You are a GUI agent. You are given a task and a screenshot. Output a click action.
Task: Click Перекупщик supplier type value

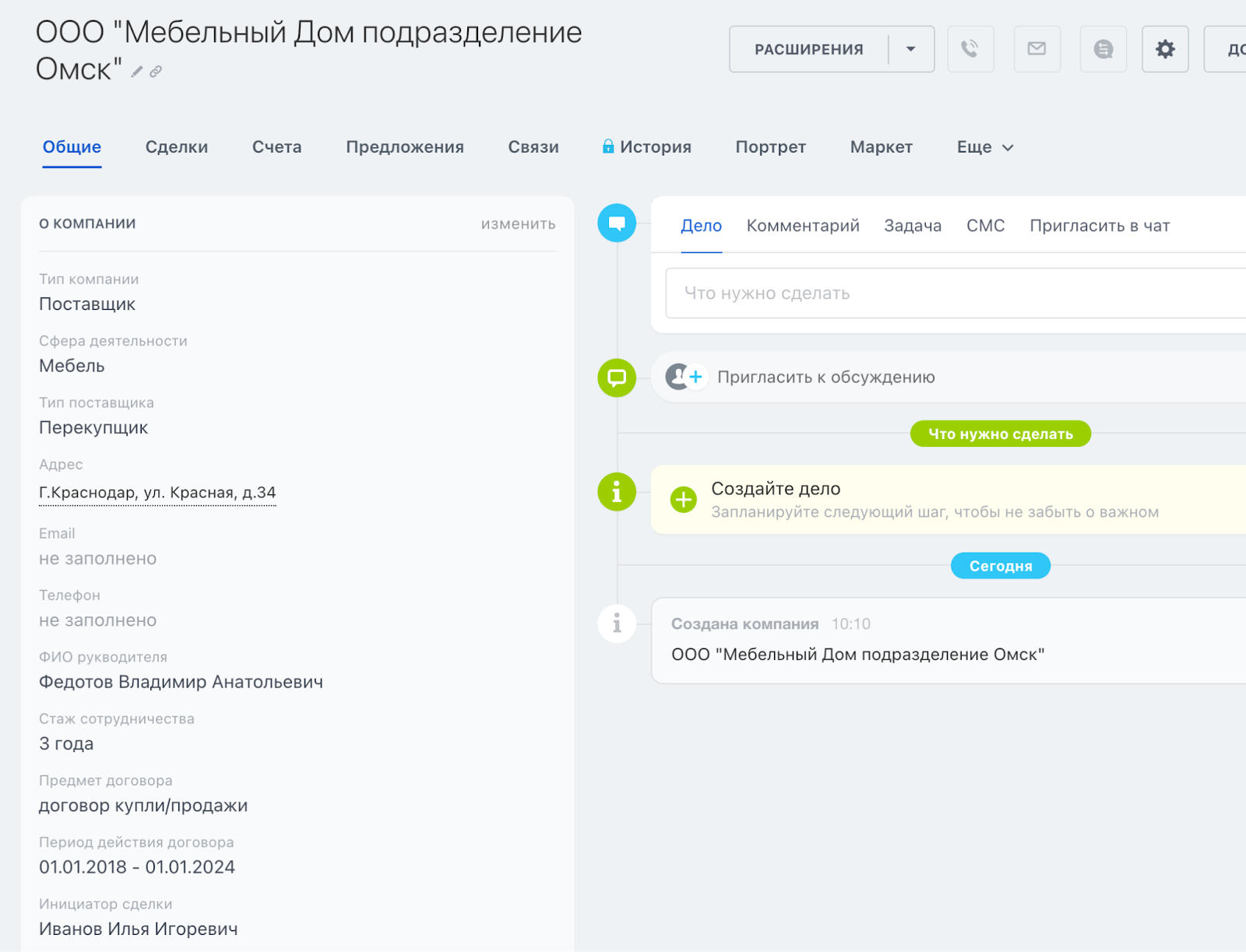[93, 427]
